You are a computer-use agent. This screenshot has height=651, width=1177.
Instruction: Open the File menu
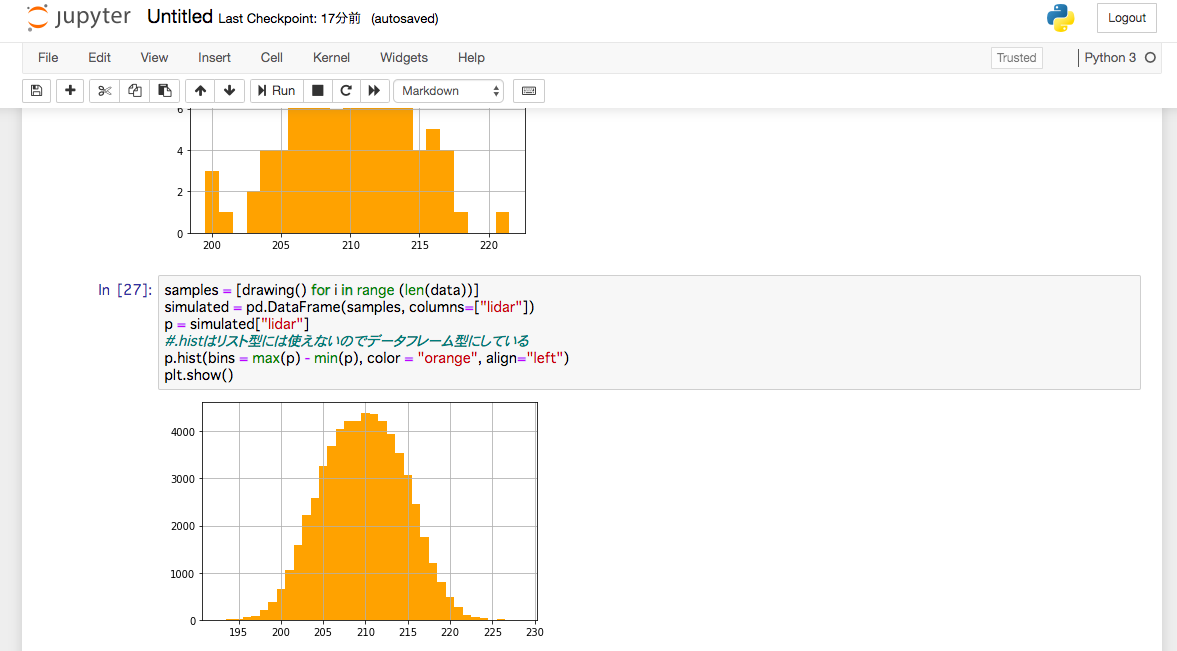pos(48,58)
